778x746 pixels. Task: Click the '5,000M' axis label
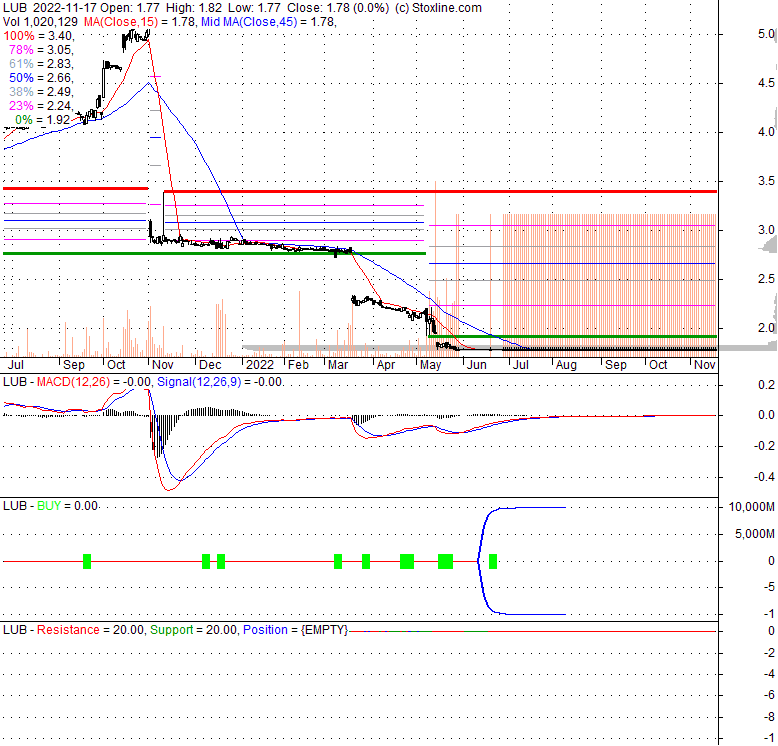point(755,534)
